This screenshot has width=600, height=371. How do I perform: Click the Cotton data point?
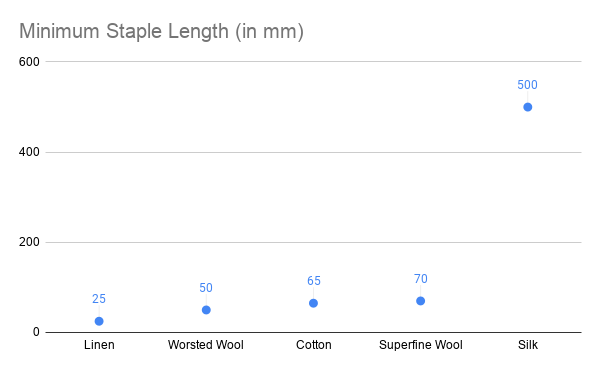point(313,303)
